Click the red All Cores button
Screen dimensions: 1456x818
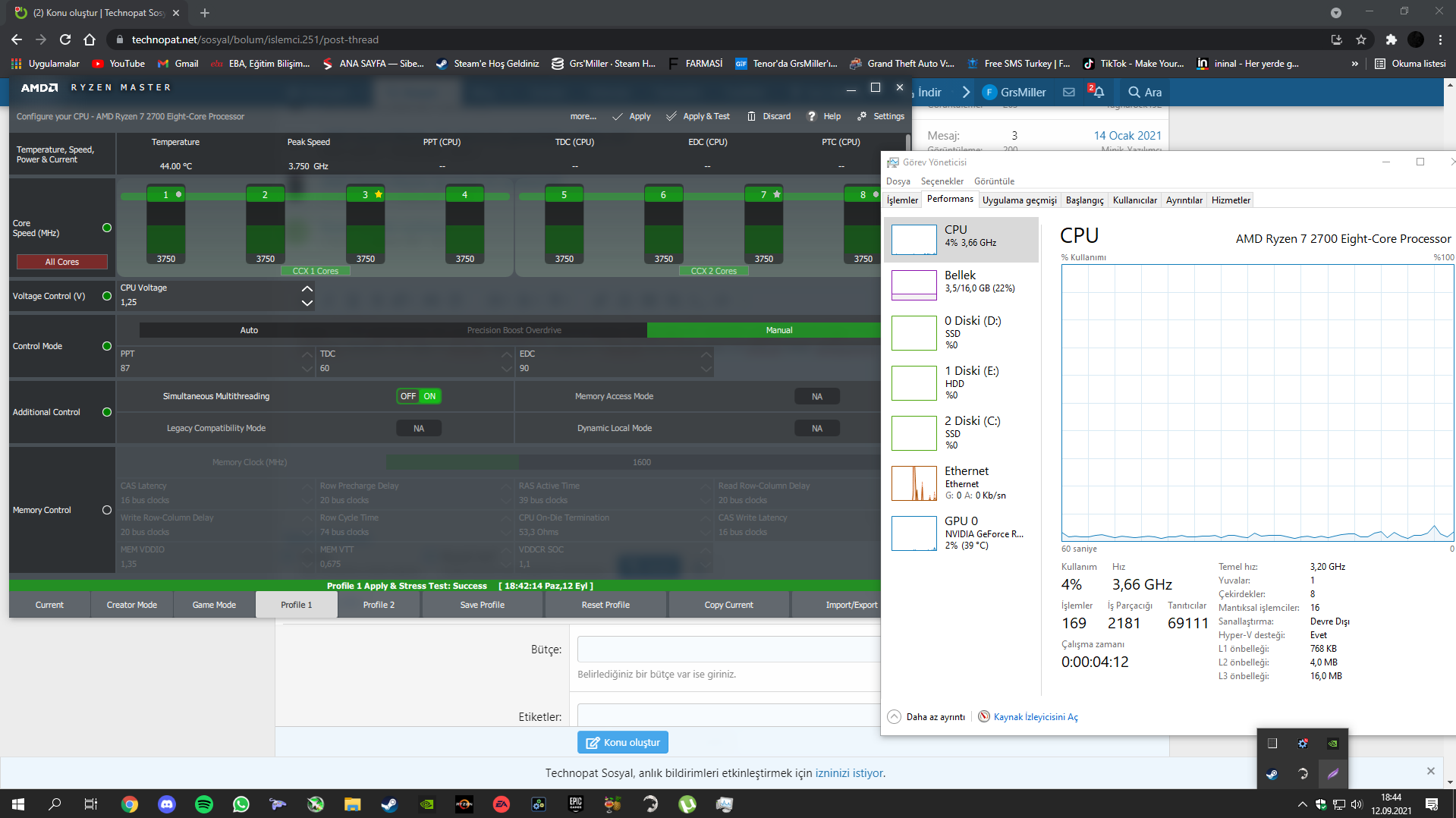click(62, 262)
